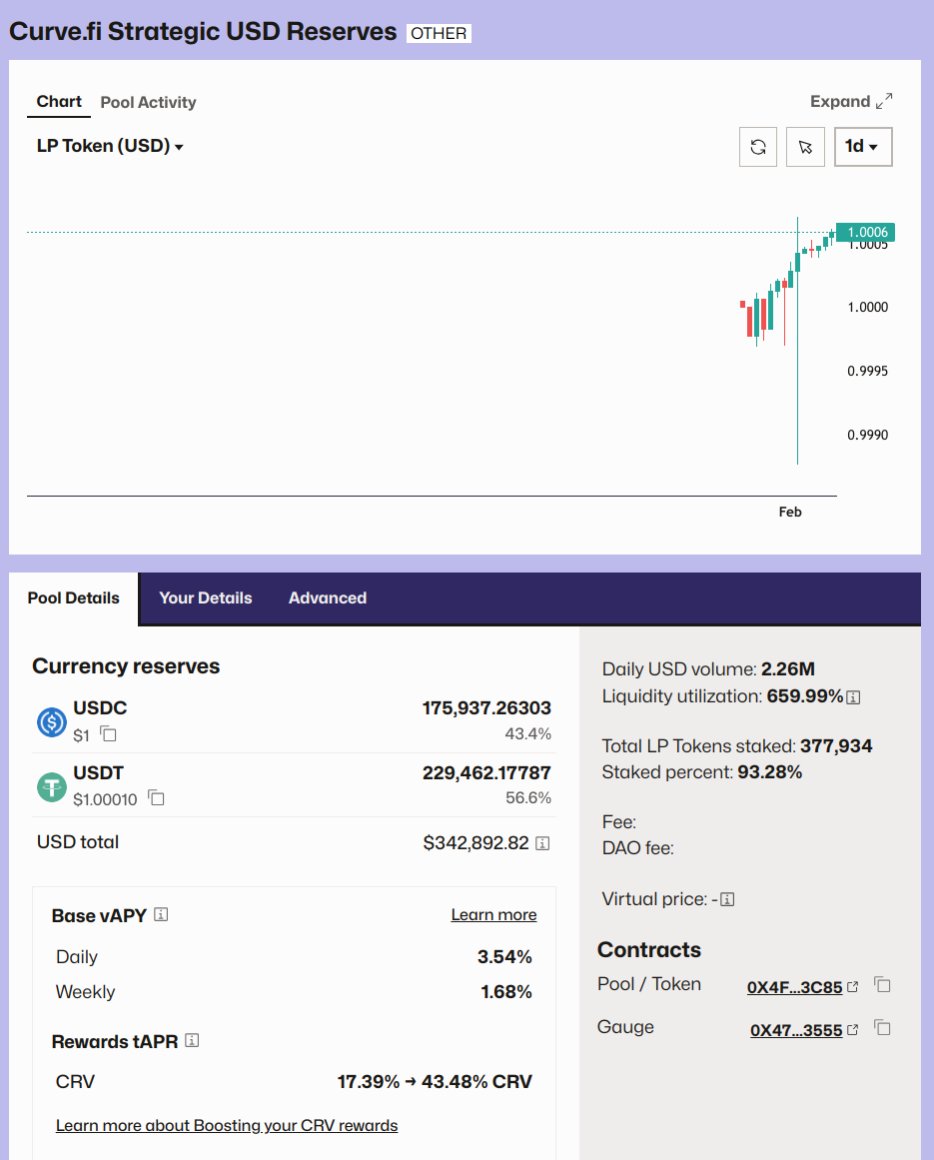Click the OTHER pool category badge

[x=439, y=33]
